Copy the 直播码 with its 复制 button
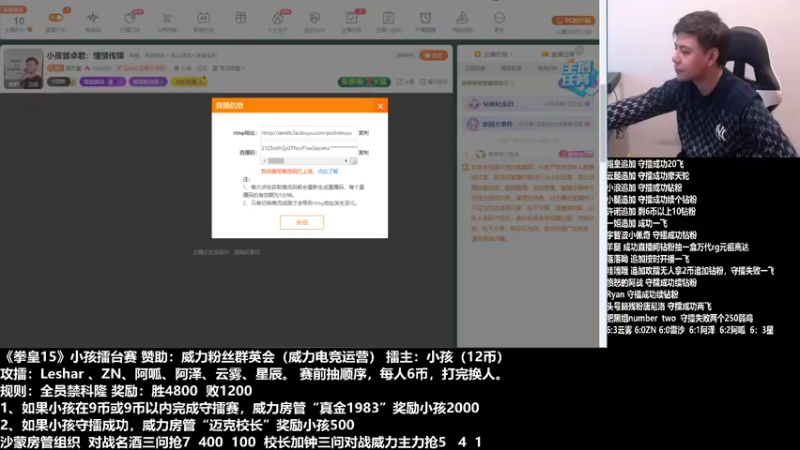Screen dimensions: 800x450 point(363,152)
